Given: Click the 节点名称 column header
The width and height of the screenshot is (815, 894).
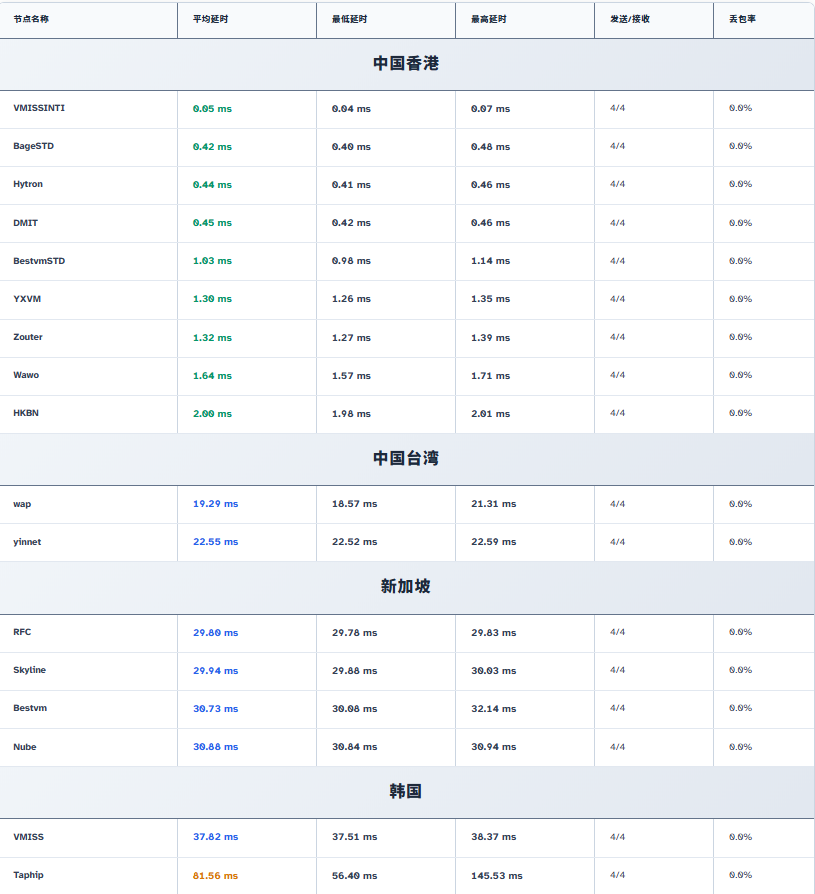Looking at the screenshot, I should (31, 19).
